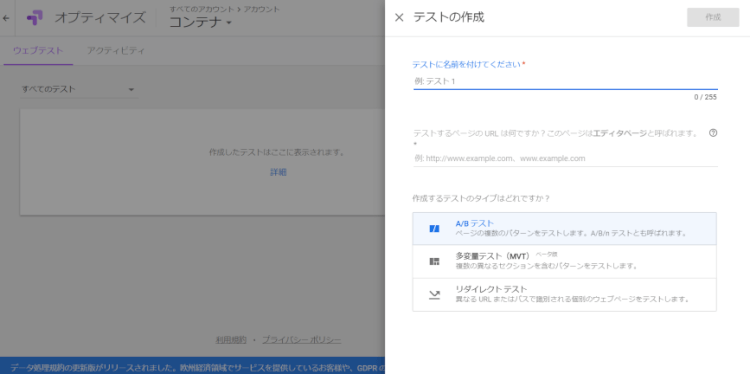Select the 多変量テスト (MVT) option
This screenshot has width=750, height=374.
coord(564,262)
